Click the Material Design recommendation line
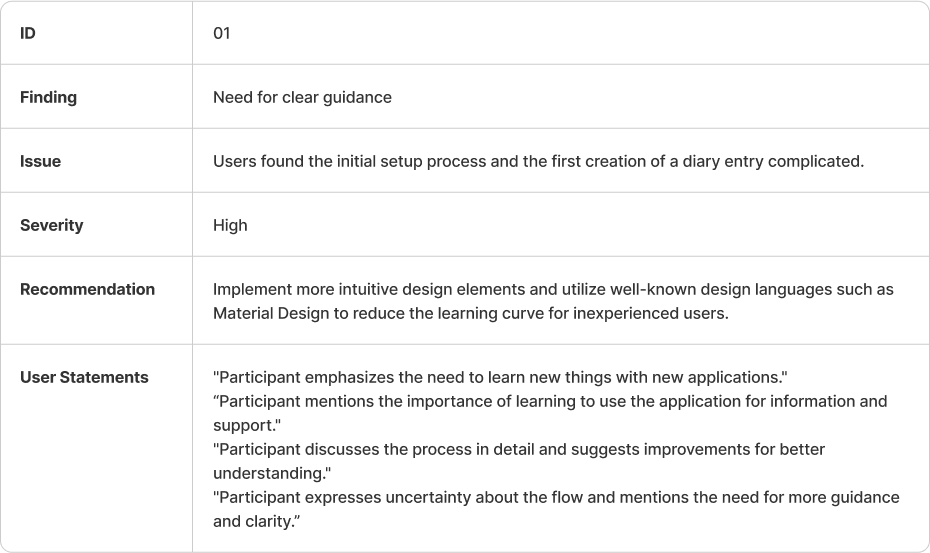Viewport: 930px width, 553px height. [471, 313]
